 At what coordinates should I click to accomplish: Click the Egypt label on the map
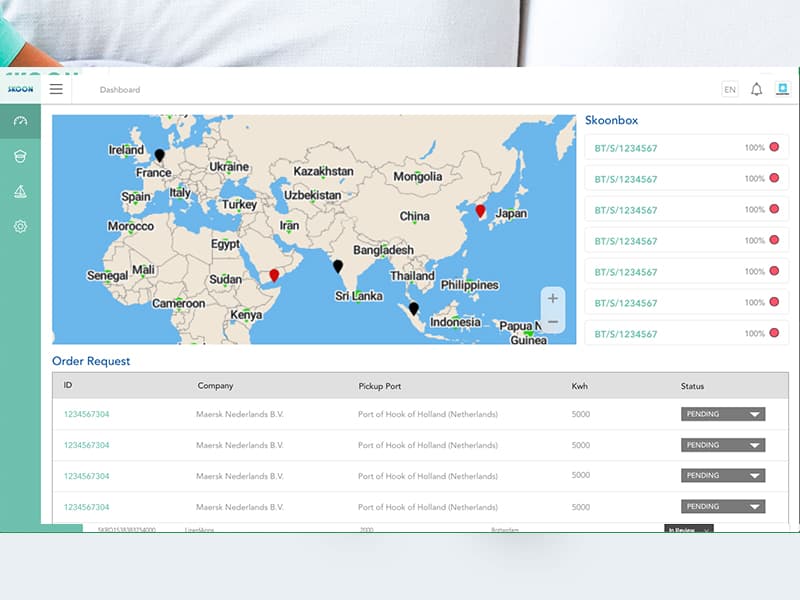(225, 244)
